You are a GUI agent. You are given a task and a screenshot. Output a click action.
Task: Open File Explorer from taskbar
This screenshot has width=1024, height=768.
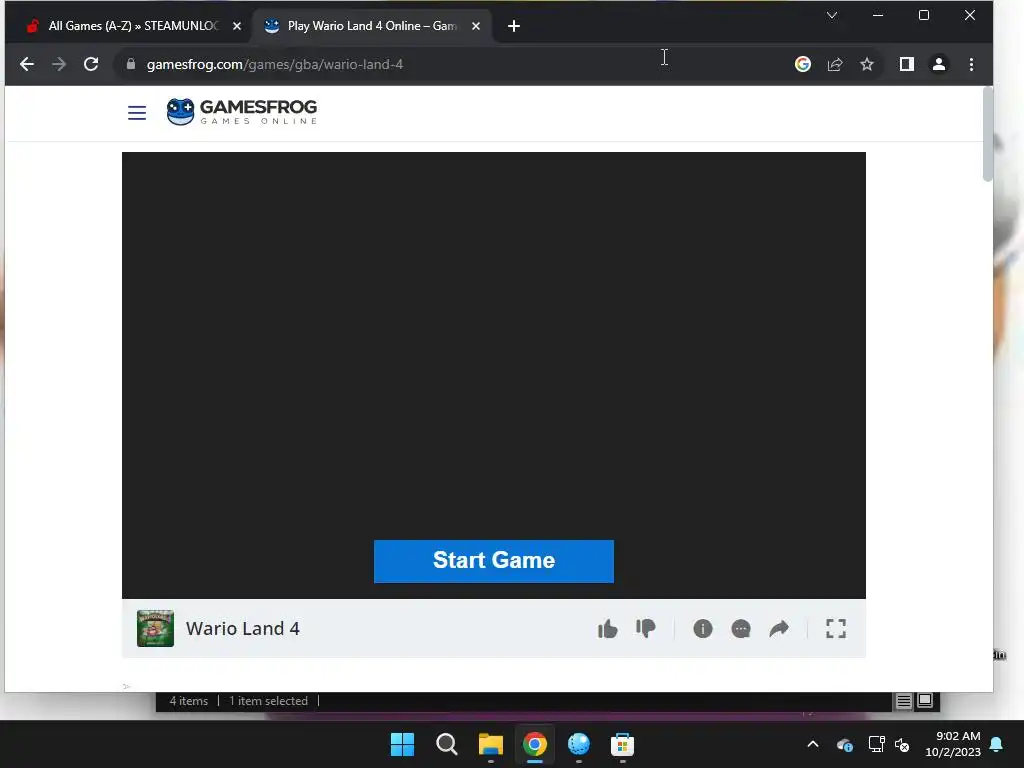[490, 744]
